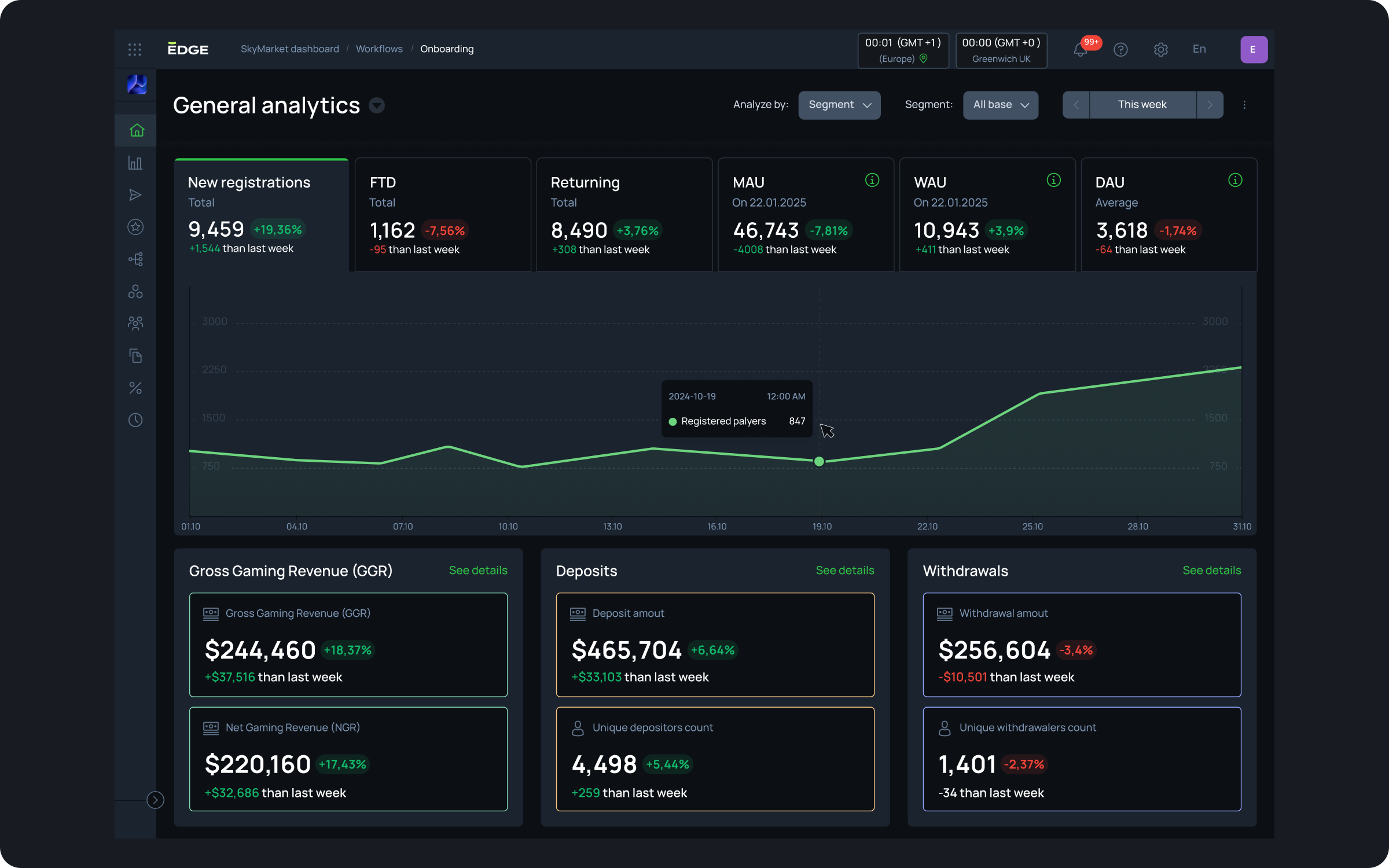Open the percent promotions sidebar icon
The width and height of the screenshot is (1389, 868).
tap(135, 388)
